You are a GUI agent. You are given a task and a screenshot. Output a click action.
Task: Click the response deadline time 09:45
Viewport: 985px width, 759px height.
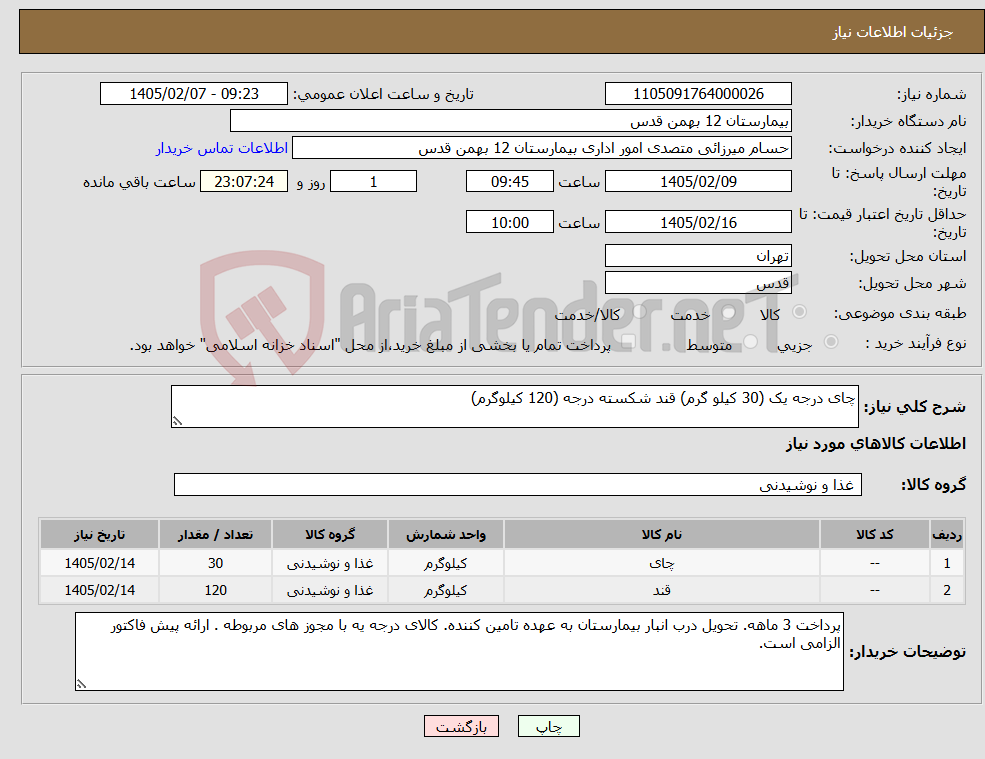tap(509, 182)
